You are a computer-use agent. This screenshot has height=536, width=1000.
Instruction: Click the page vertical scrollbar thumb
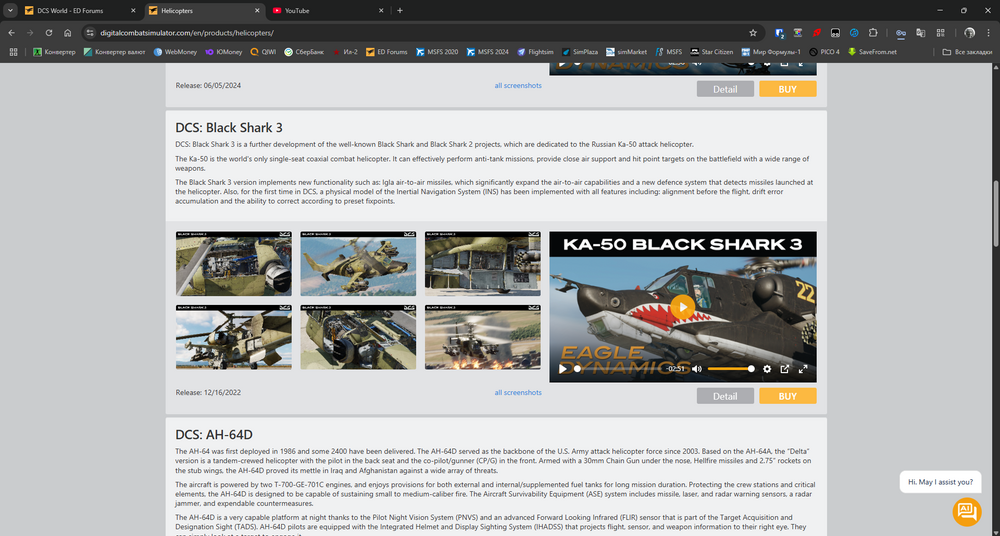[x=996, y=214]
